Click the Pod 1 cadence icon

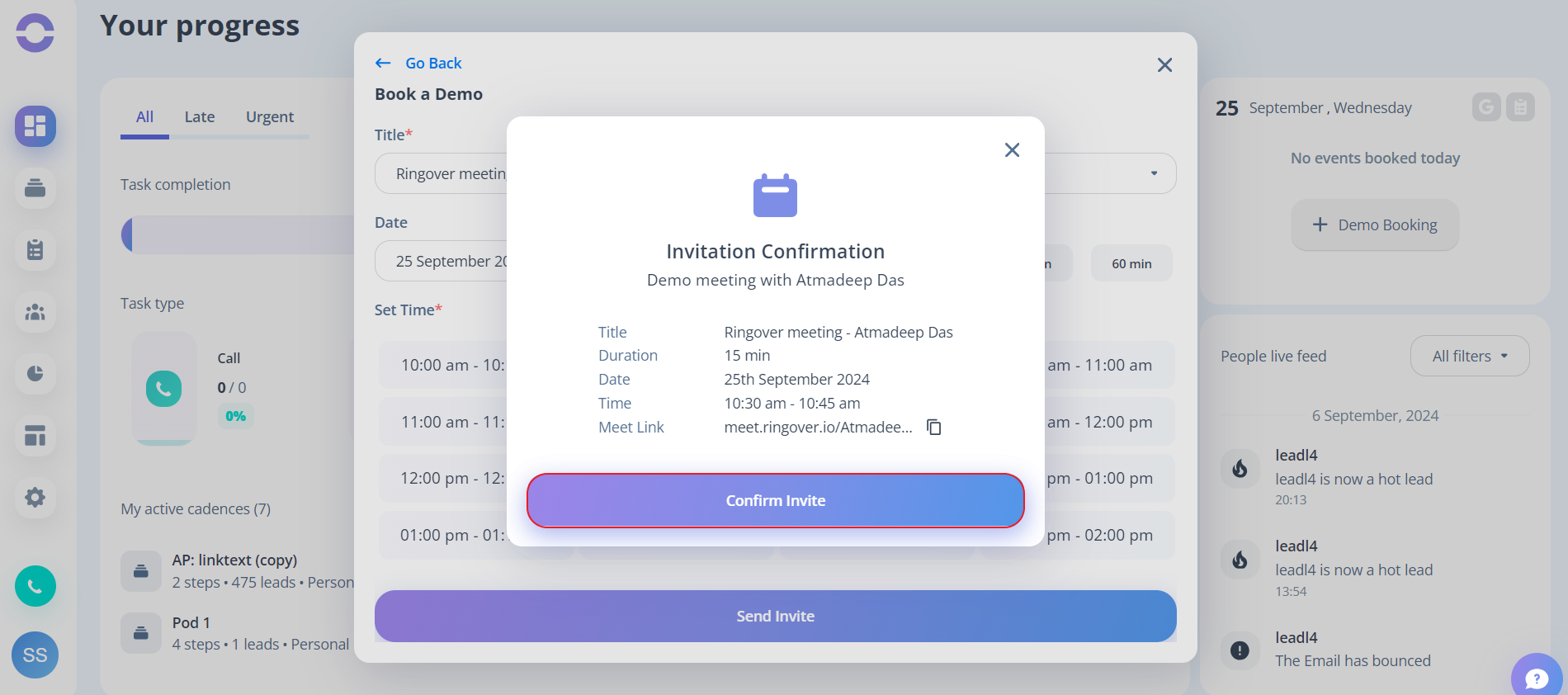pyautogui.click(x=141, y=633)
